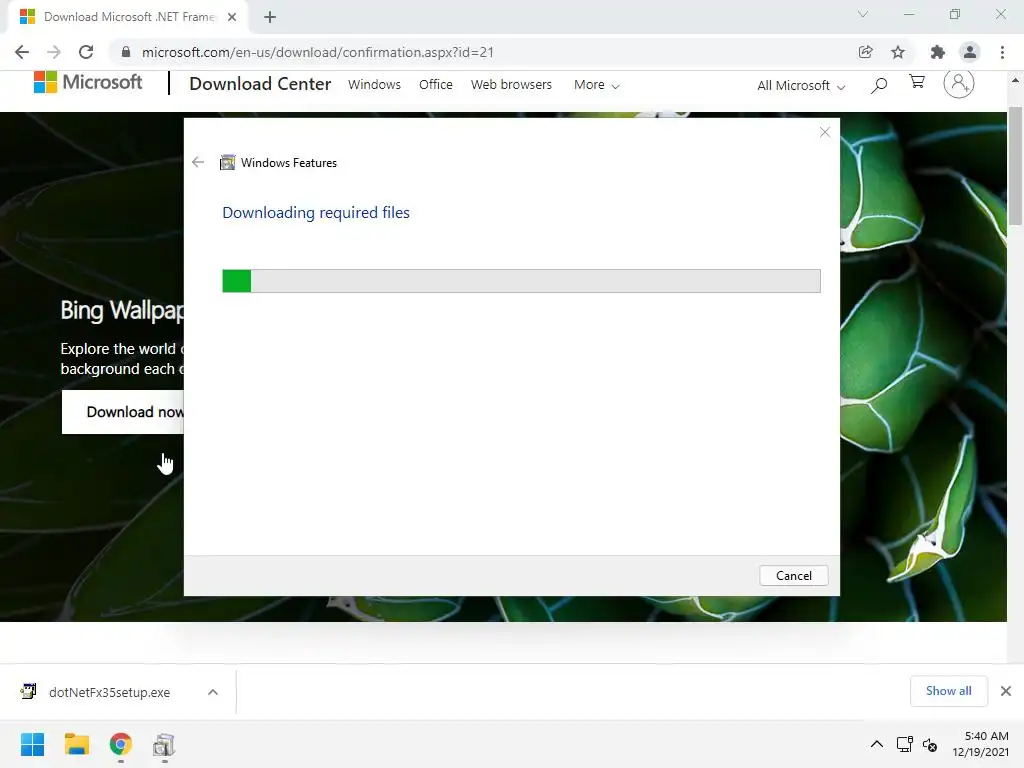1024x768 pixels.
Task: Click the Download now button
Action: click(123, 412)
